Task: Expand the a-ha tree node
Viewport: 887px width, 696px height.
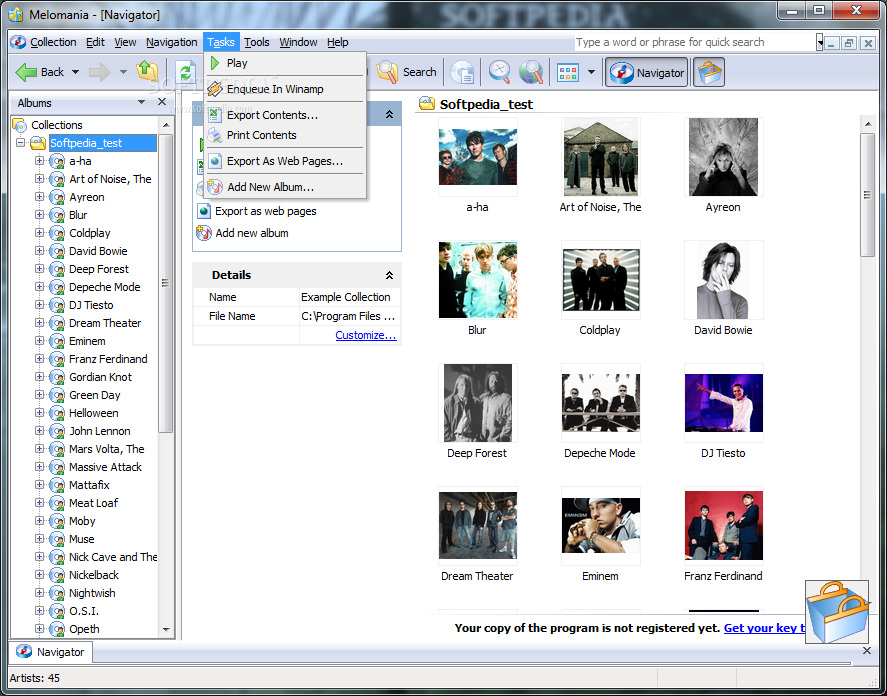Action: click(x=39, y=161)
